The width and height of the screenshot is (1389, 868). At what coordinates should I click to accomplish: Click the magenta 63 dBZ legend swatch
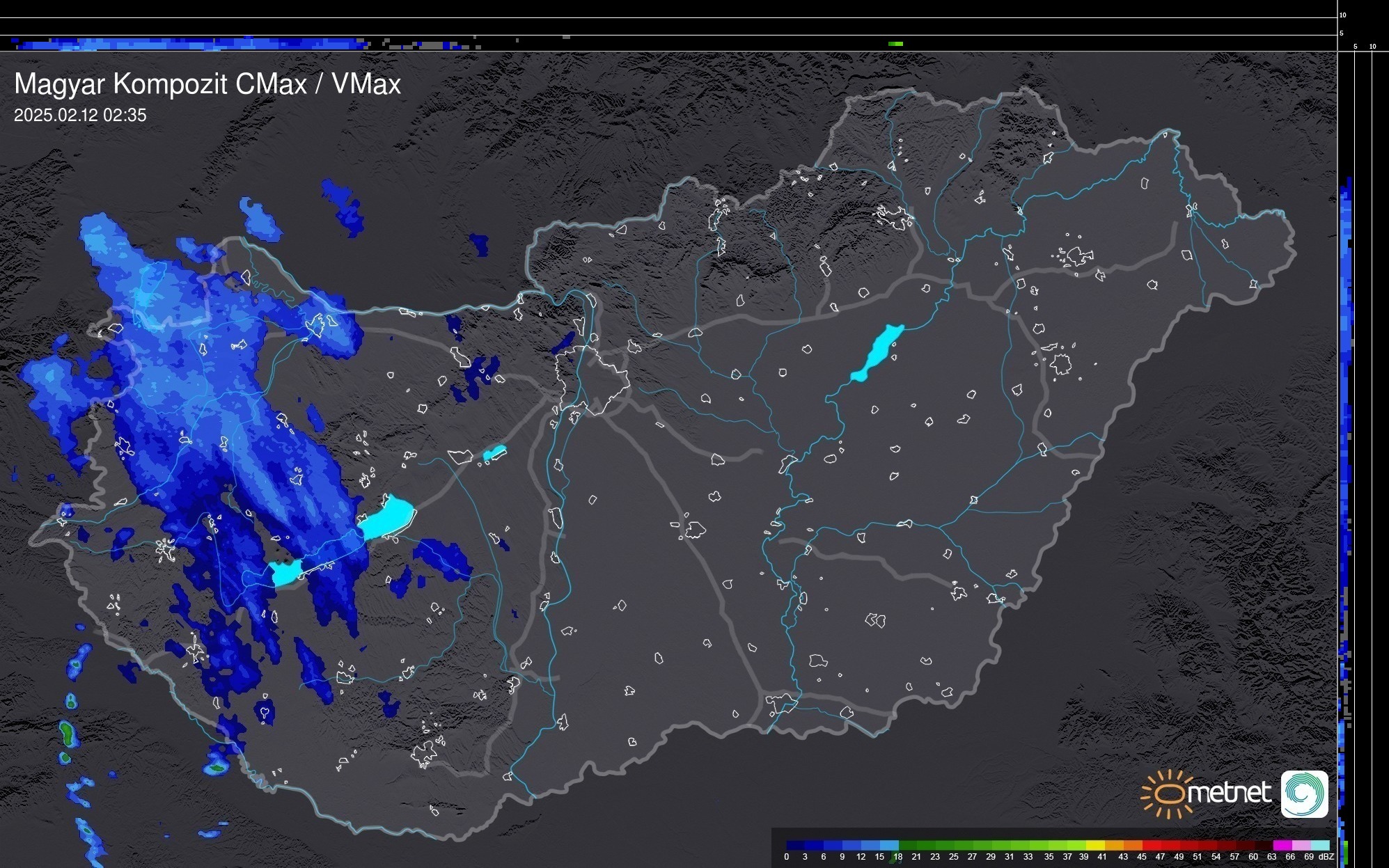click(x=1282, y=846)
